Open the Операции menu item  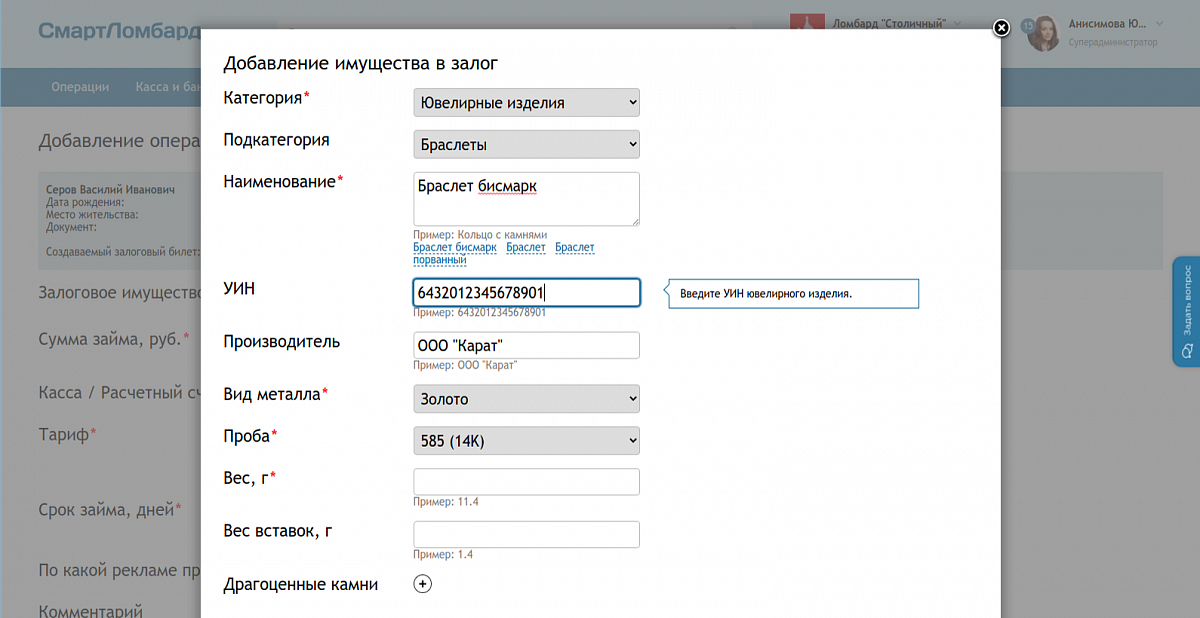point(80,87)
